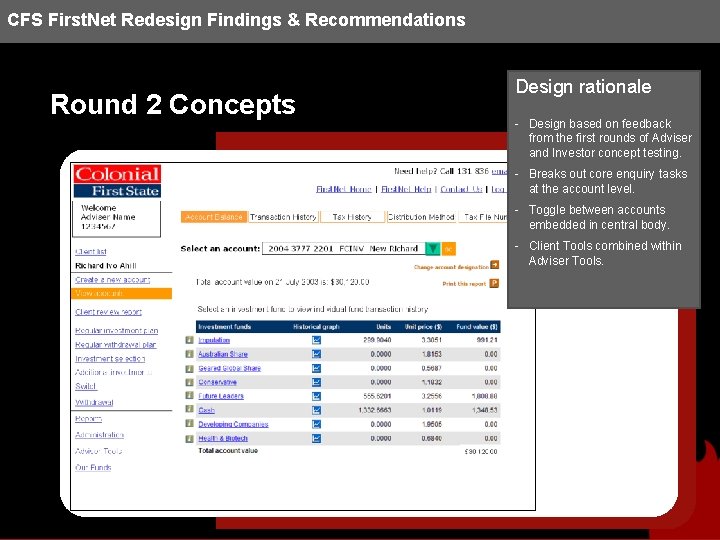Open the Imputation fund link
720x540 pixels.
coord(214,340)
